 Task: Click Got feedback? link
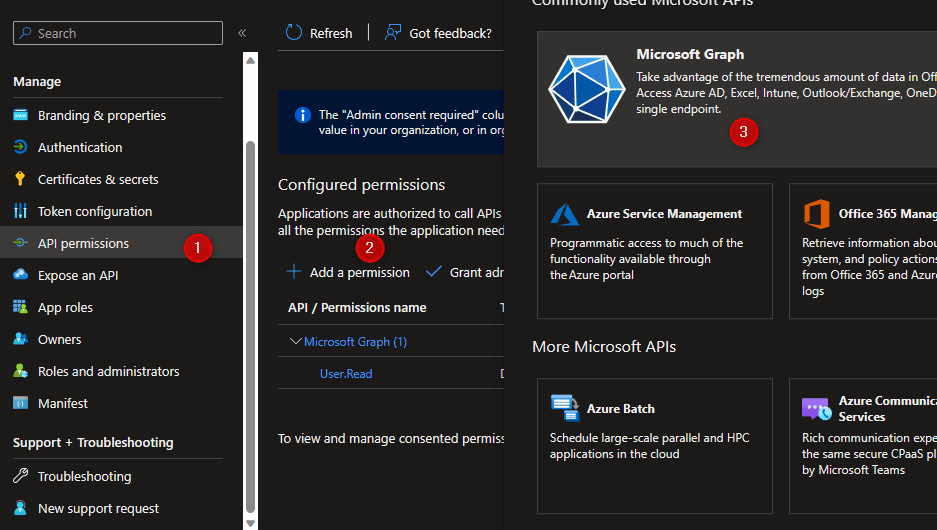pyautogui.click(x=438, y=33)
